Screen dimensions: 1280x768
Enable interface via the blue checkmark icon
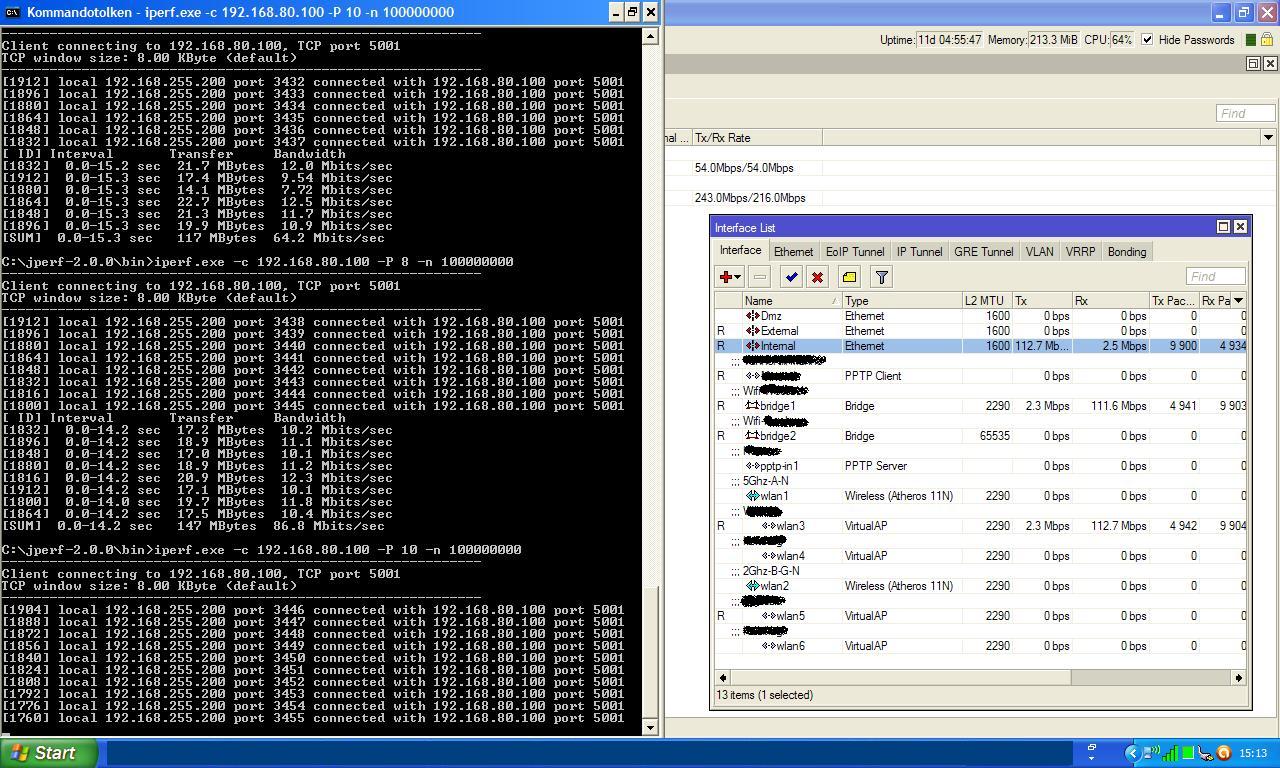(x=791, y=277)
